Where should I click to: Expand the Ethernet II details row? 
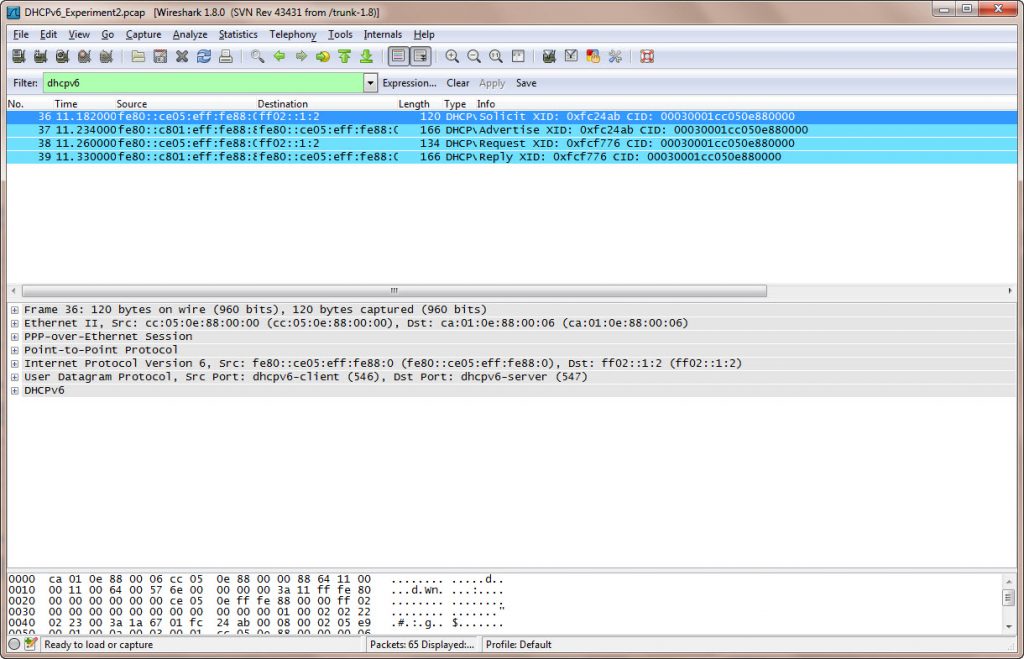pos(14,323)
